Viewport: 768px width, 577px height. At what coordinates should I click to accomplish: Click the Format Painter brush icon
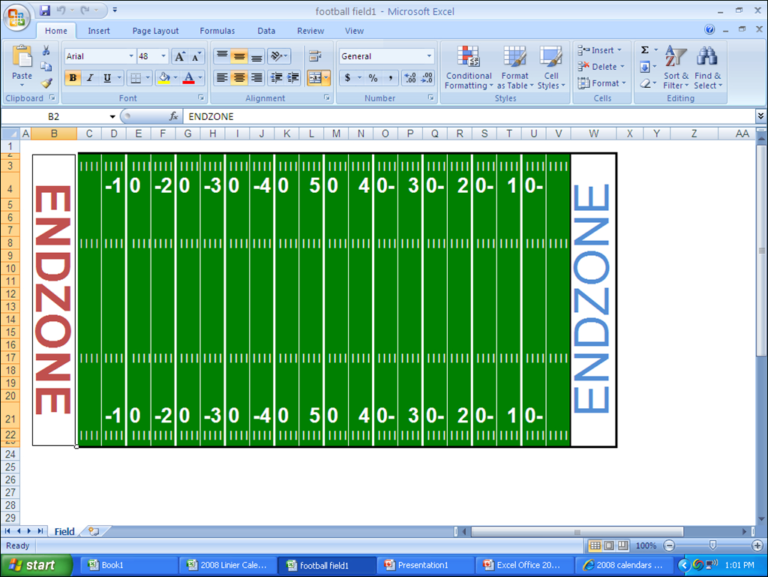[x=46, y=84]
